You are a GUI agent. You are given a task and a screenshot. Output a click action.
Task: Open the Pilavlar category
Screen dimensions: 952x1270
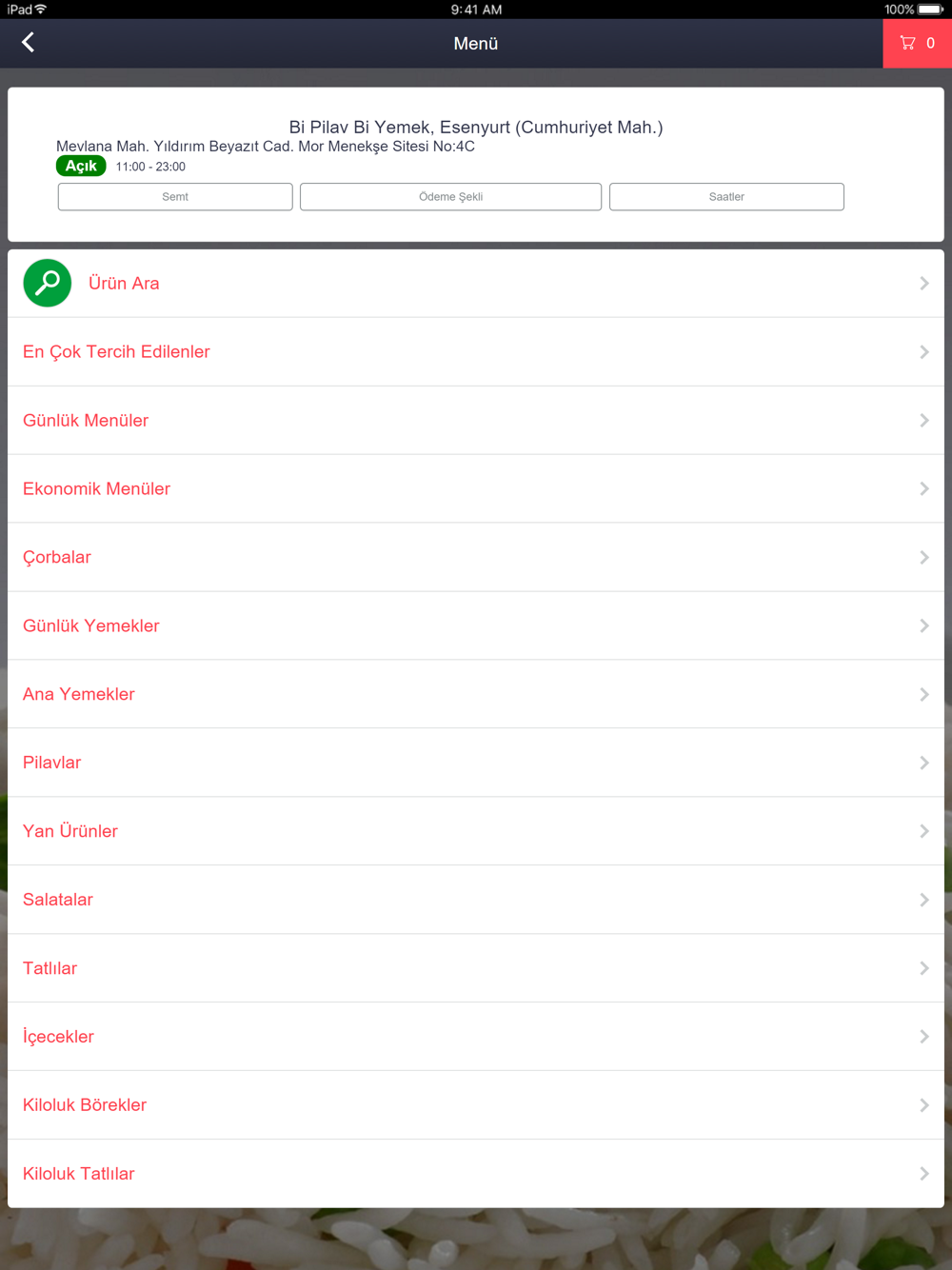coord(476,764)
